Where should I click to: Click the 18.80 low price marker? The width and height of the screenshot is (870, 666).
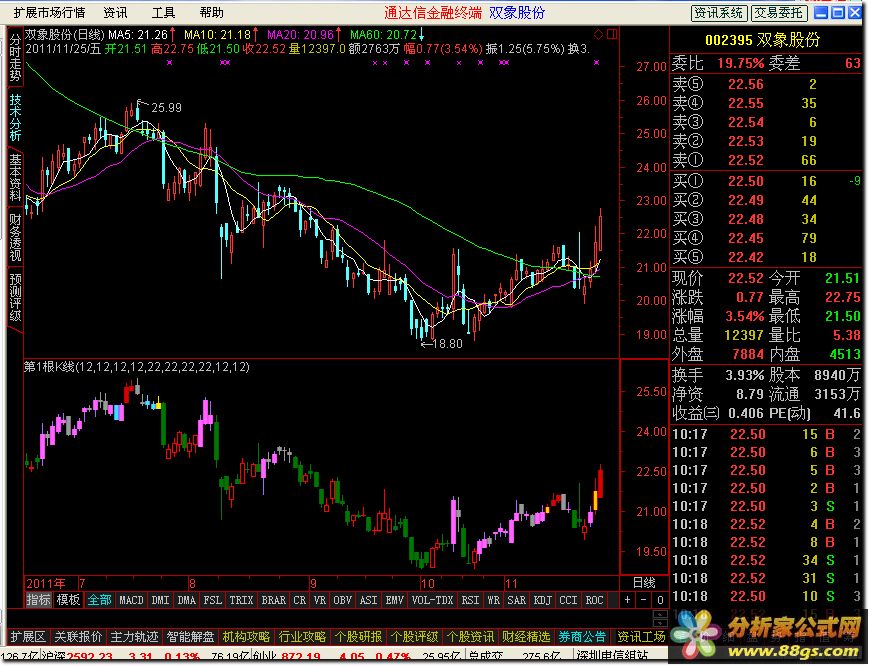click(x=447, y=344)
